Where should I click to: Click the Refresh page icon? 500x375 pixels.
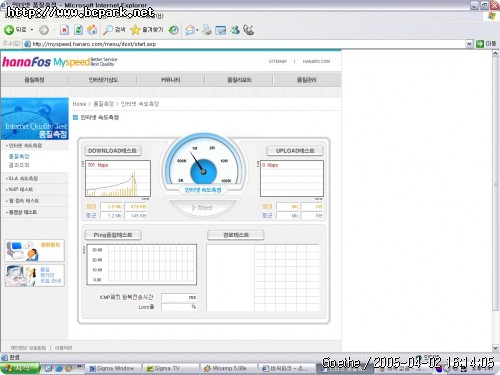click(x=78, y=30)
